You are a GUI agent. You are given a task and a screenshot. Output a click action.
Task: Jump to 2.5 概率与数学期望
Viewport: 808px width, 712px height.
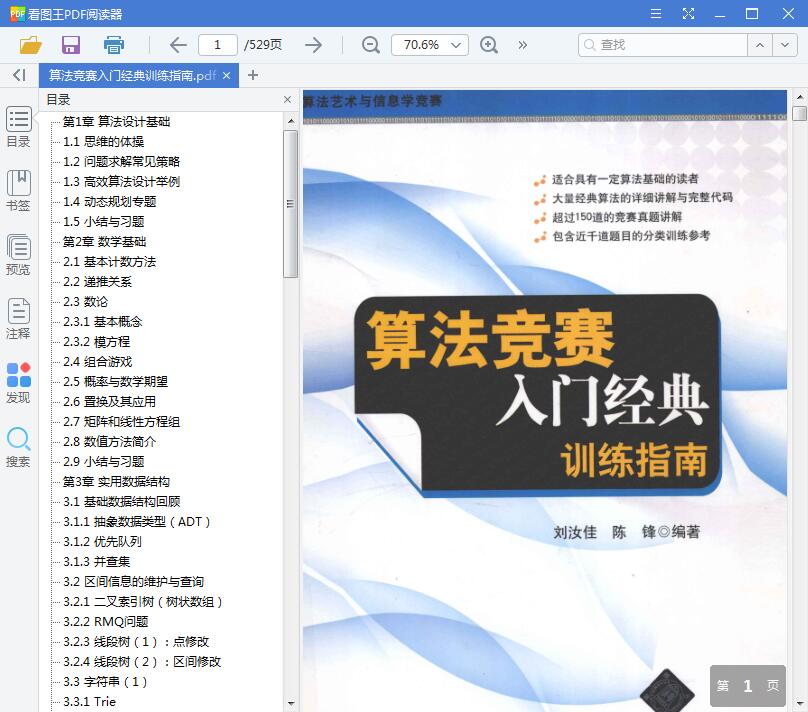pyautogui.click(x=115, y=382)
